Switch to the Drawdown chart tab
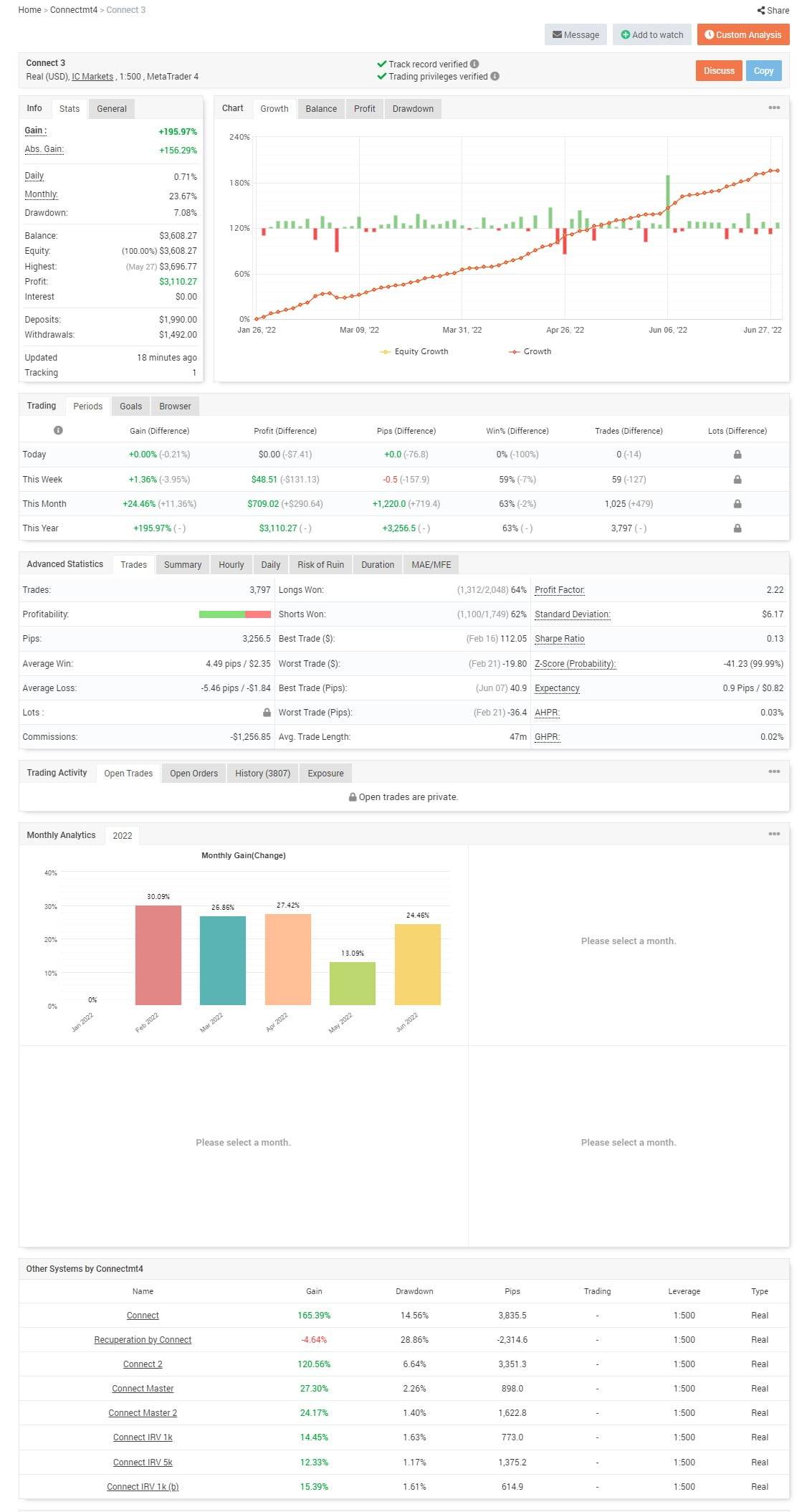 [x=413, y=109]
